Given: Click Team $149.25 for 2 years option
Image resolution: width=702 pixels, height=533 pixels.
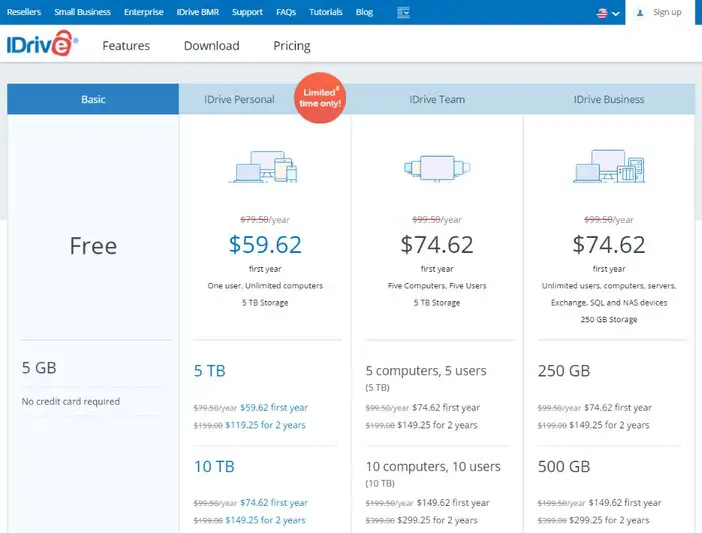Looking at the screenshot, I should coord(437,425).
